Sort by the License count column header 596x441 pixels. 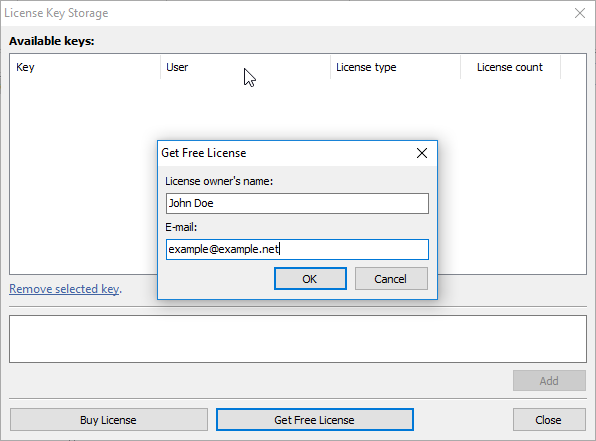tap(510, 67)
